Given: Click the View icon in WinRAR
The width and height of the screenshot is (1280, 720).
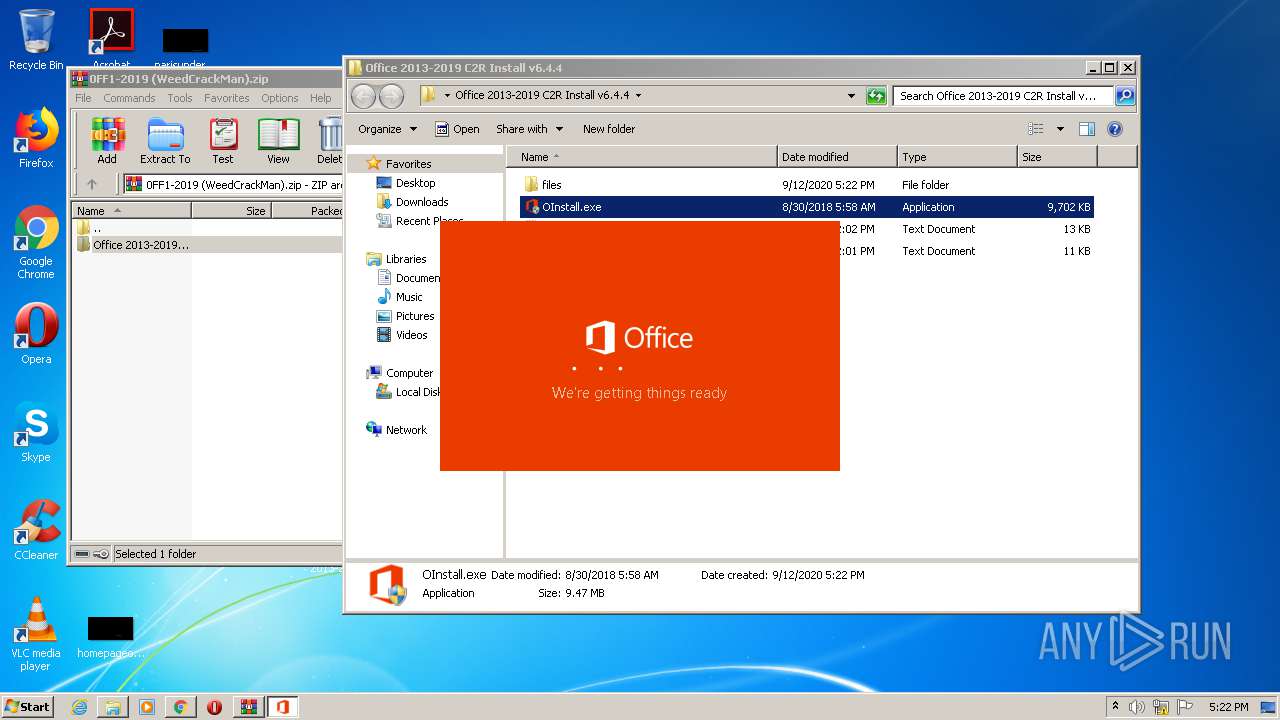Looking at the screenshot, I should click(x=278, y=140).
